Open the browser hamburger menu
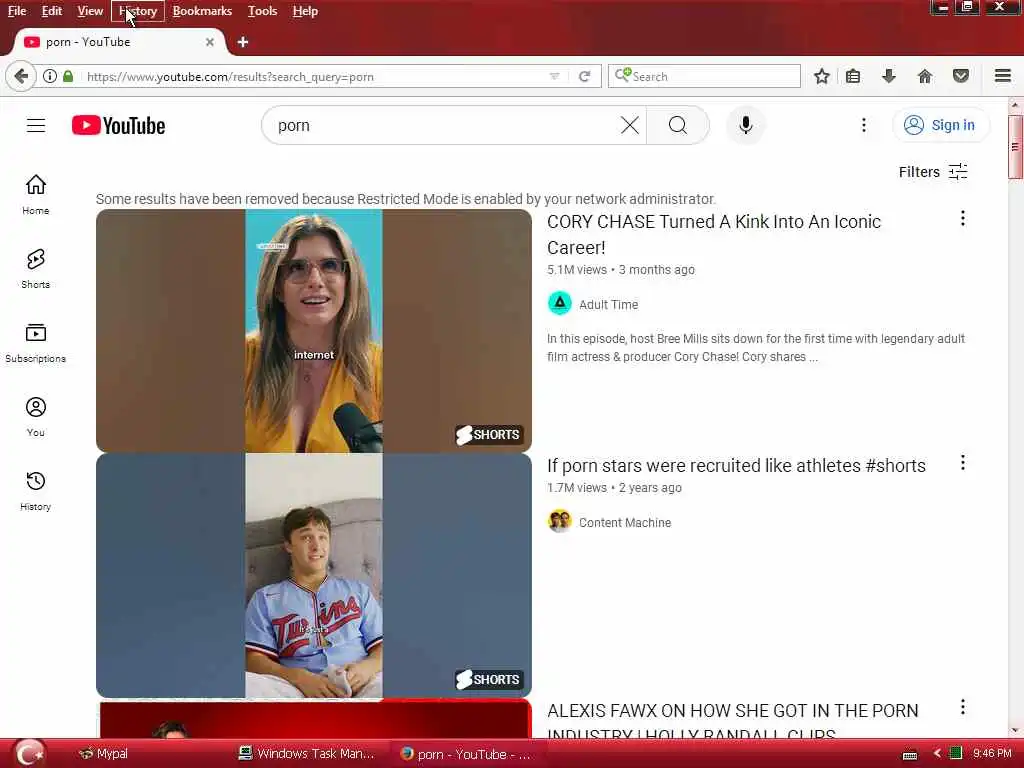 1003,76
